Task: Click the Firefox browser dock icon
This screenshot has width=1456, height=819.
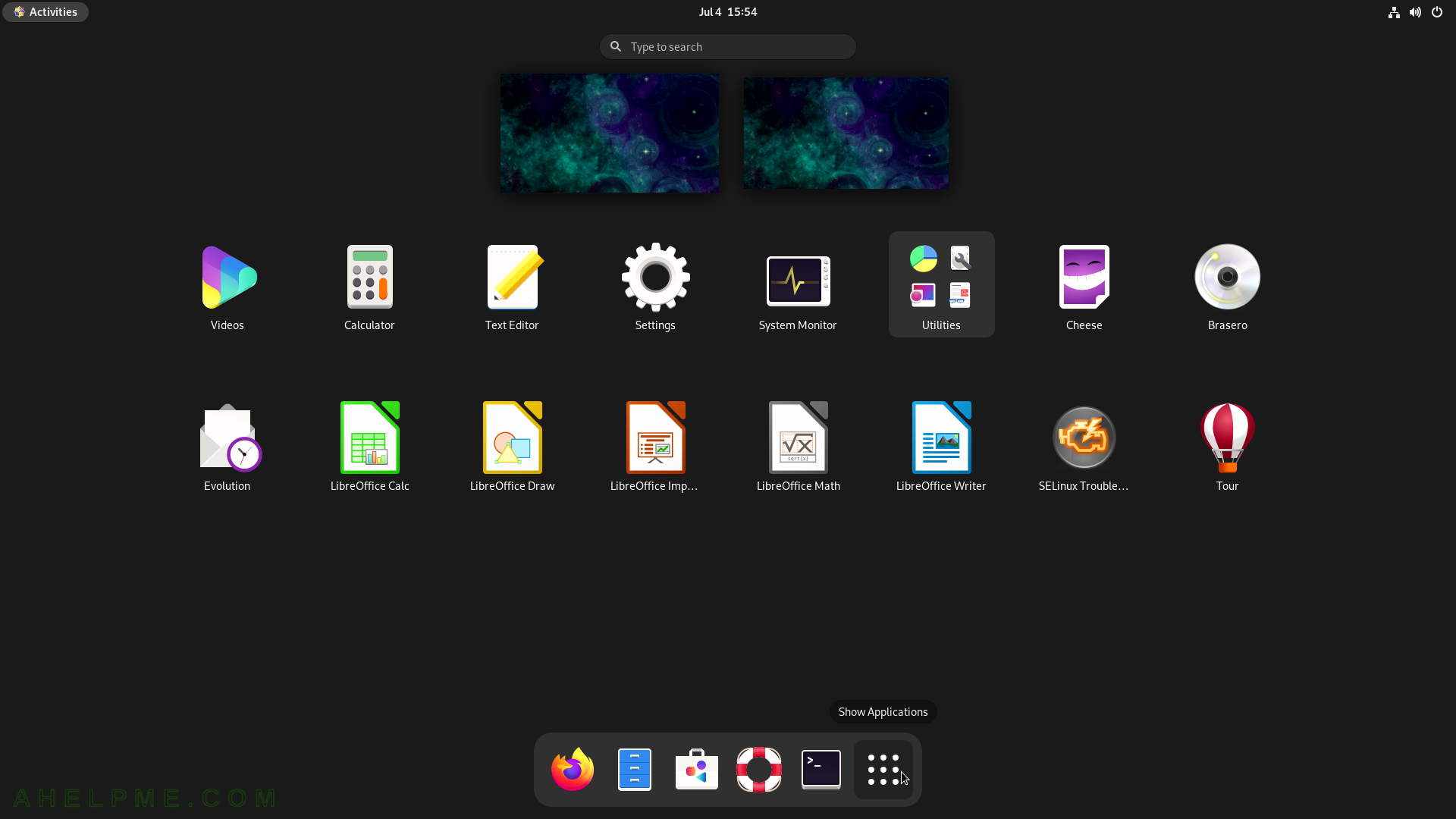Action: click(572, 770)
